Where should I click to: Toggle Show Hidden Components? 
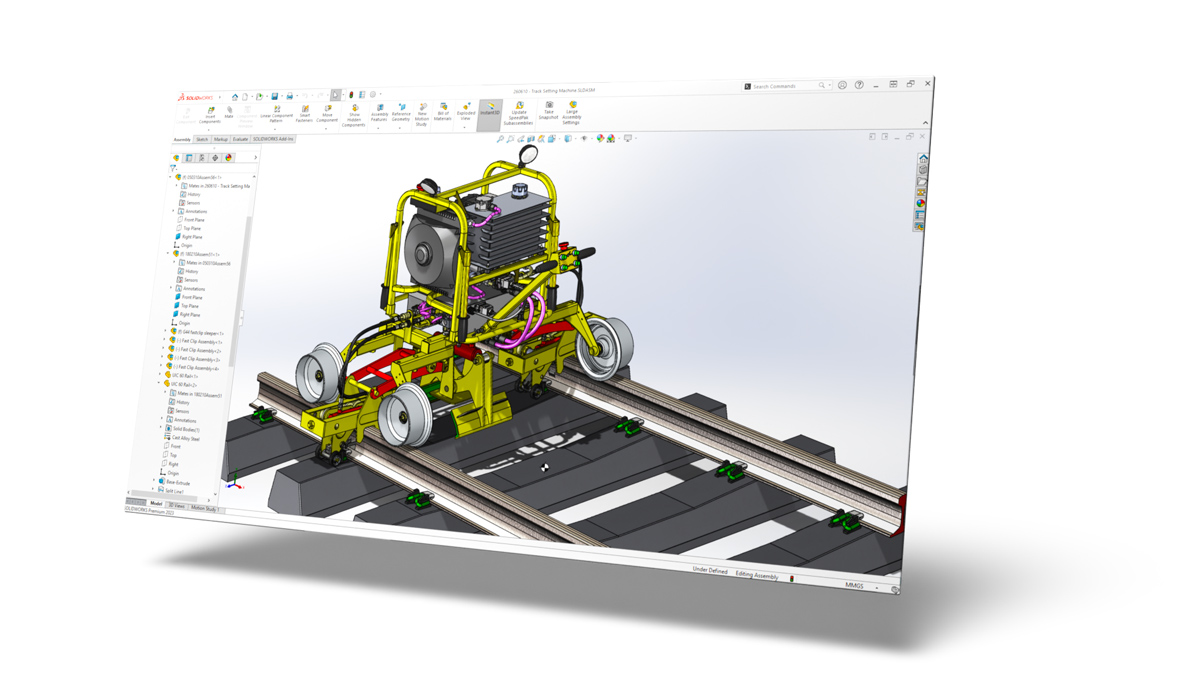[354, 115]
